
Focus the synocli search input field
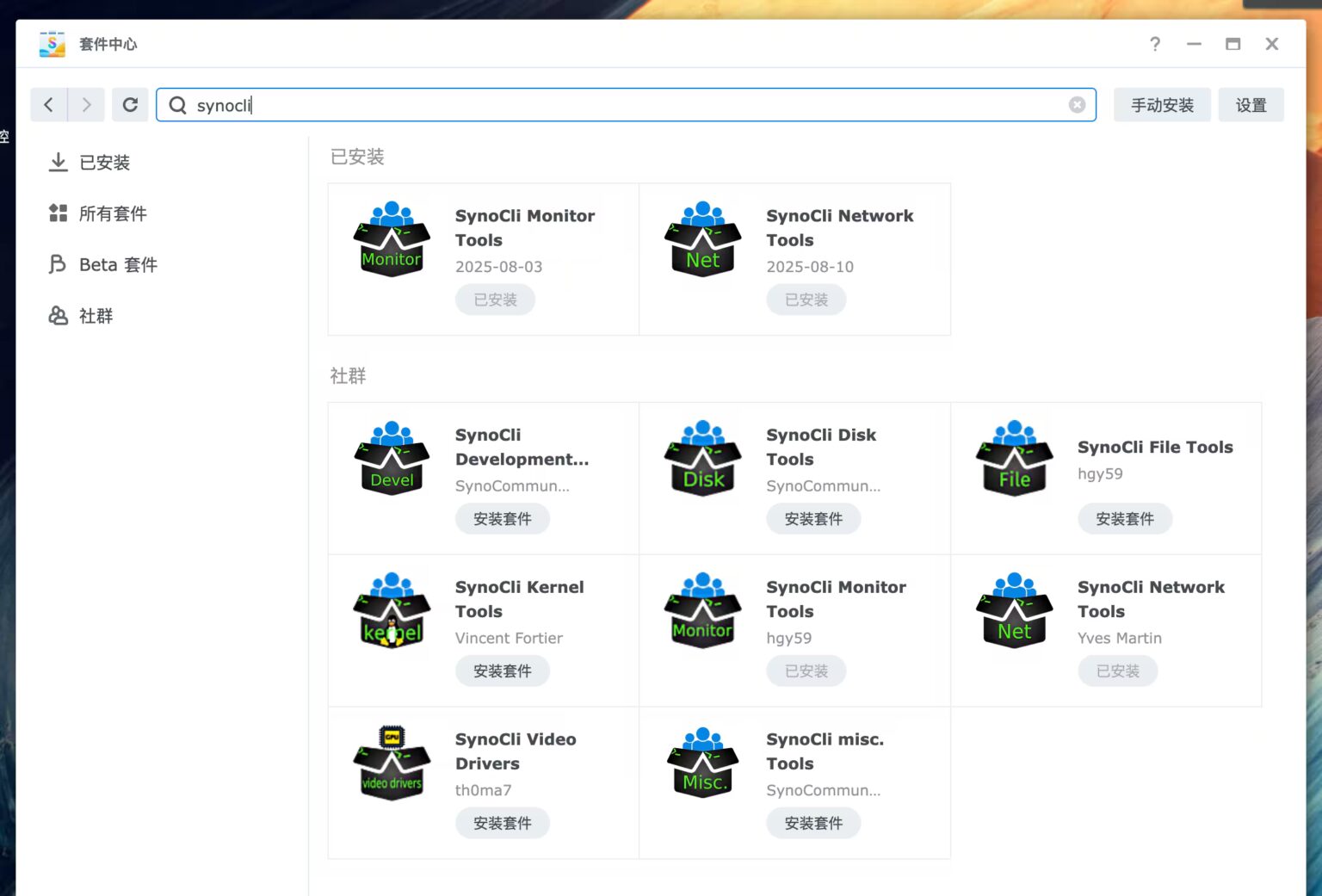(626, 105)
